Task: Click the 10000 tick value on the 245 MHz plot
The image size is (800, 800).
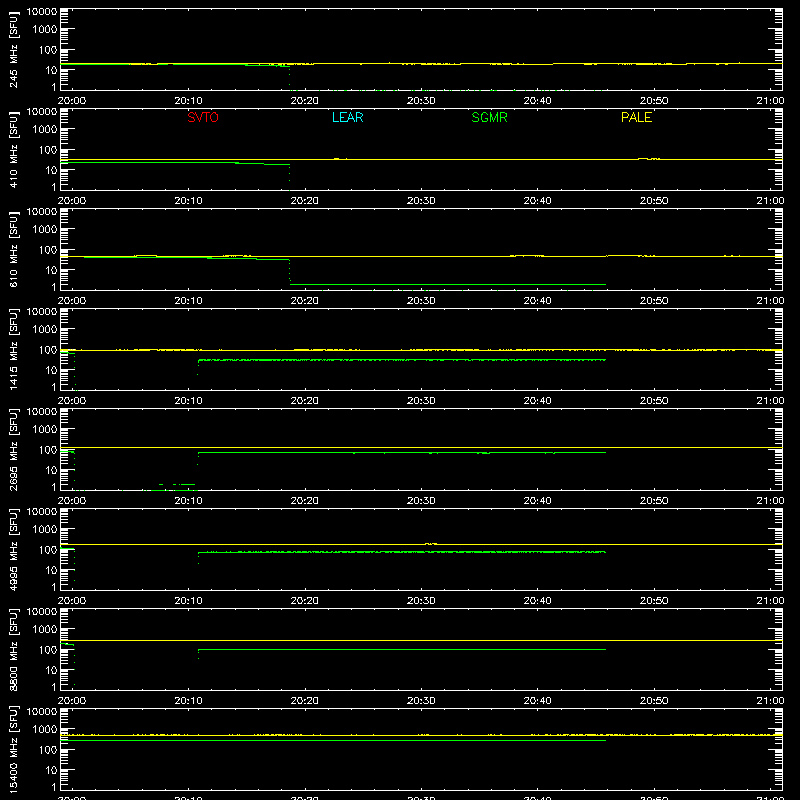Action: tap(42, 12)
